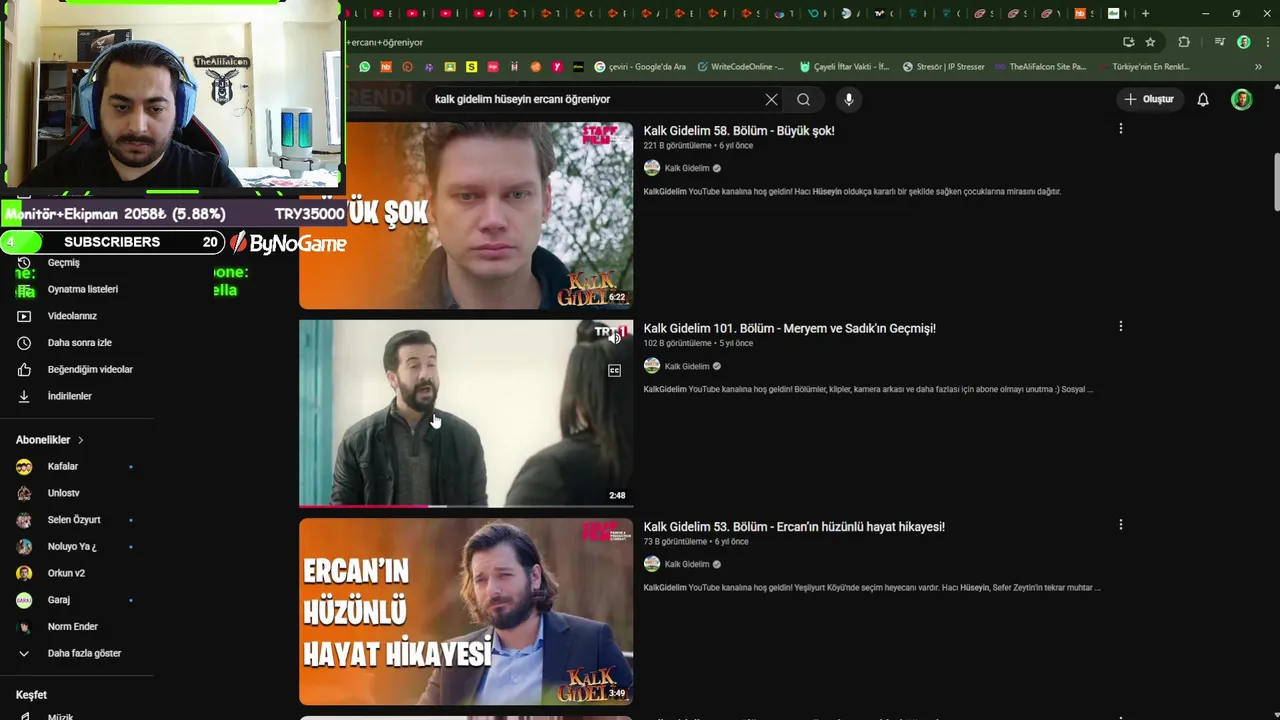
Task: Open YouTube notifications bell
Action: [x=1203, y=99]
